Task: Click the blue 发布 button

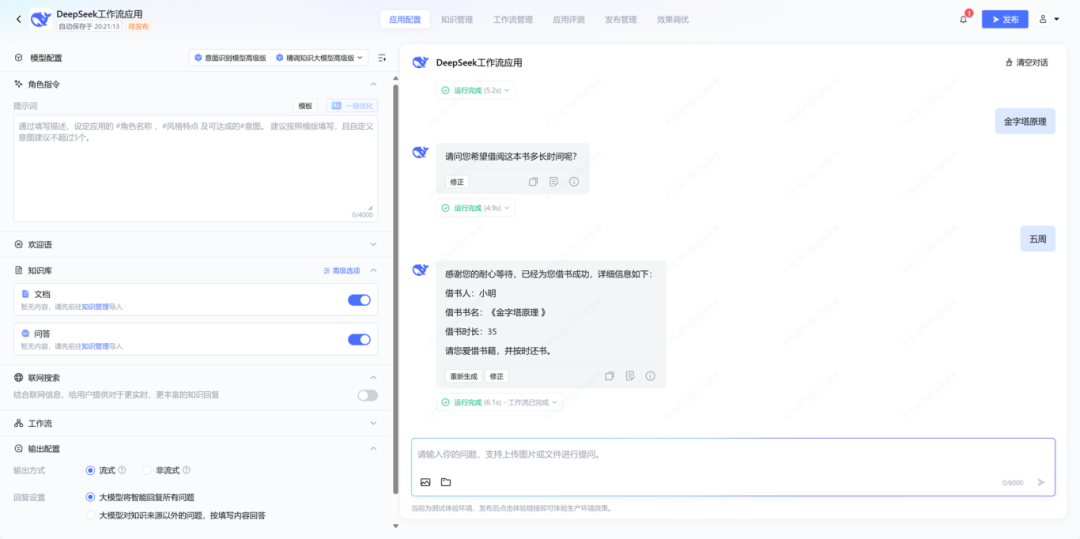Action: pyautogui.click(x=1005, y=19)
